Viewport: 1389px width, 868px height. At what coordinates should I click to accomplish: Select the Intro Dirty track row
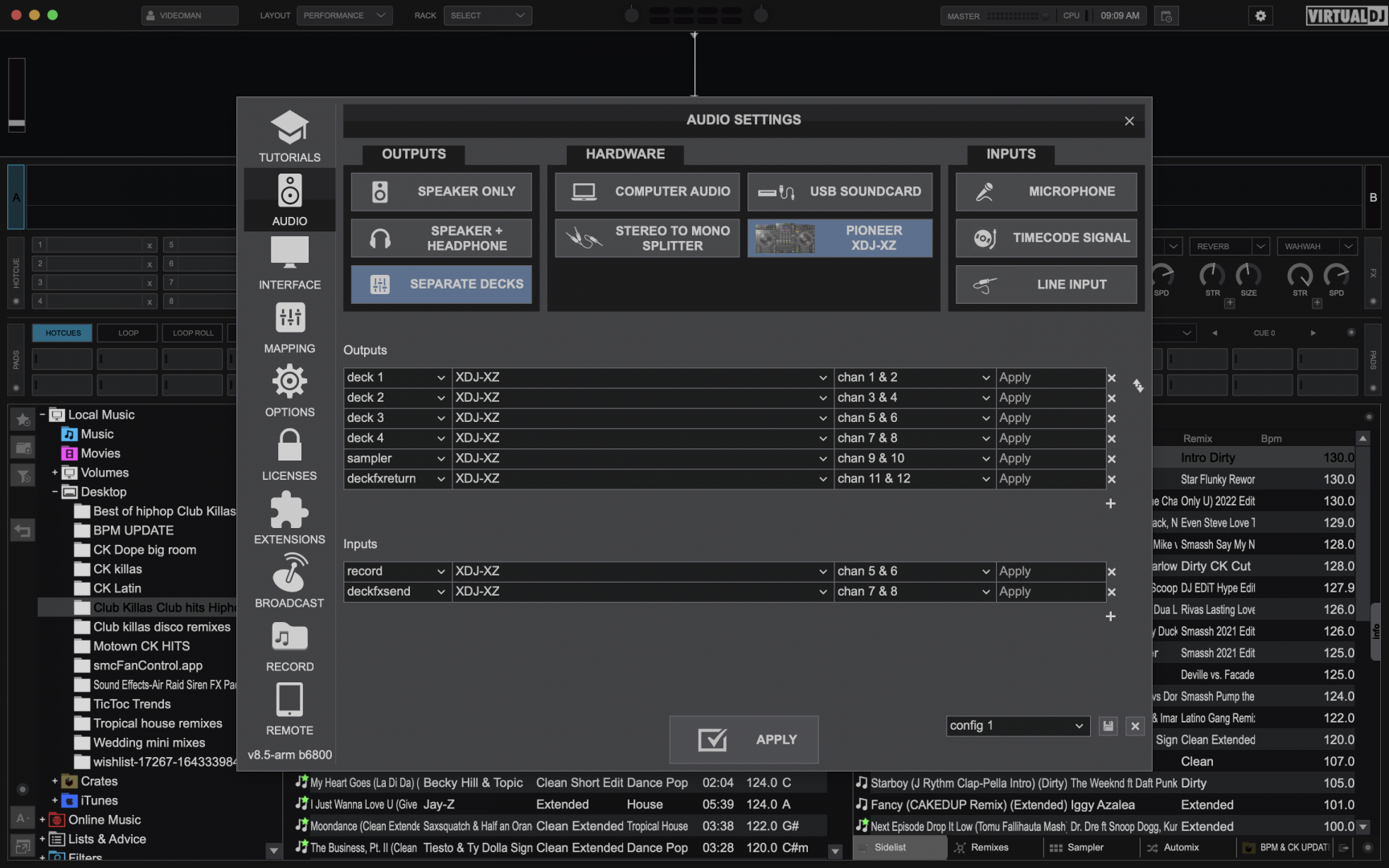[1254, 458]
